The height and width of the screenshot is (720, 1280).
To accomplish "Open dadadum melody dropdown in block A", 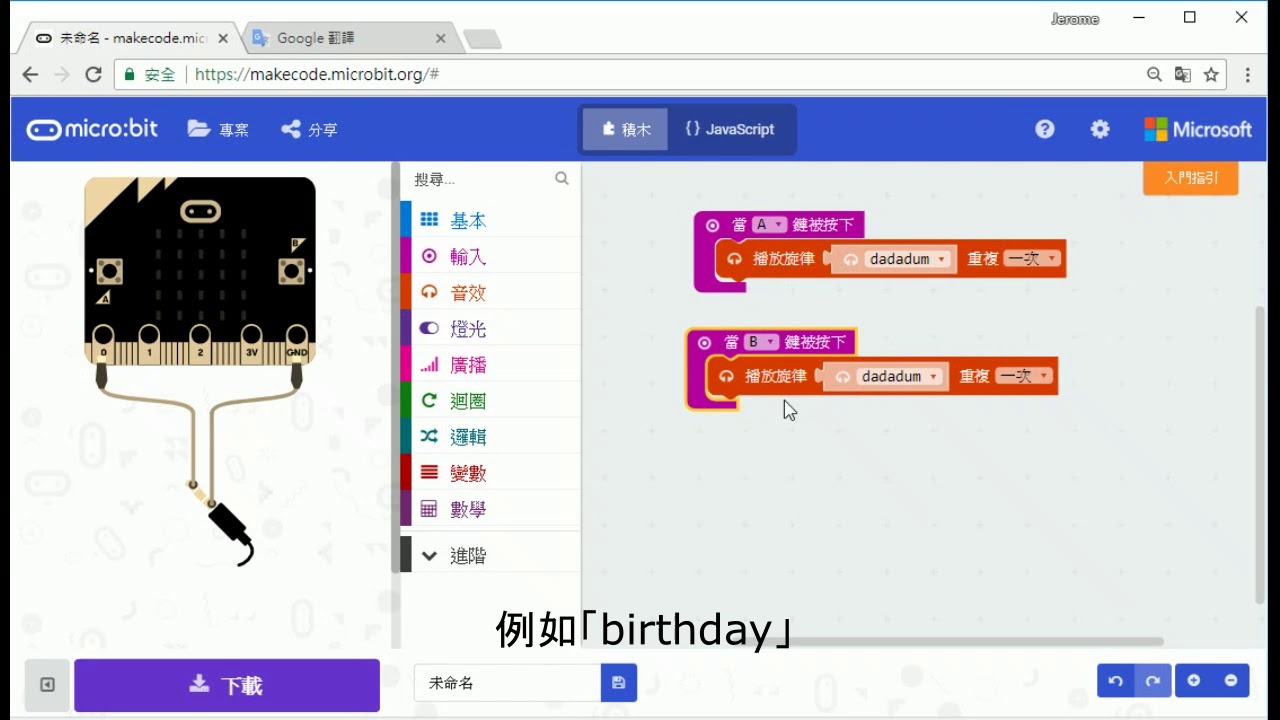I will 907,259.
